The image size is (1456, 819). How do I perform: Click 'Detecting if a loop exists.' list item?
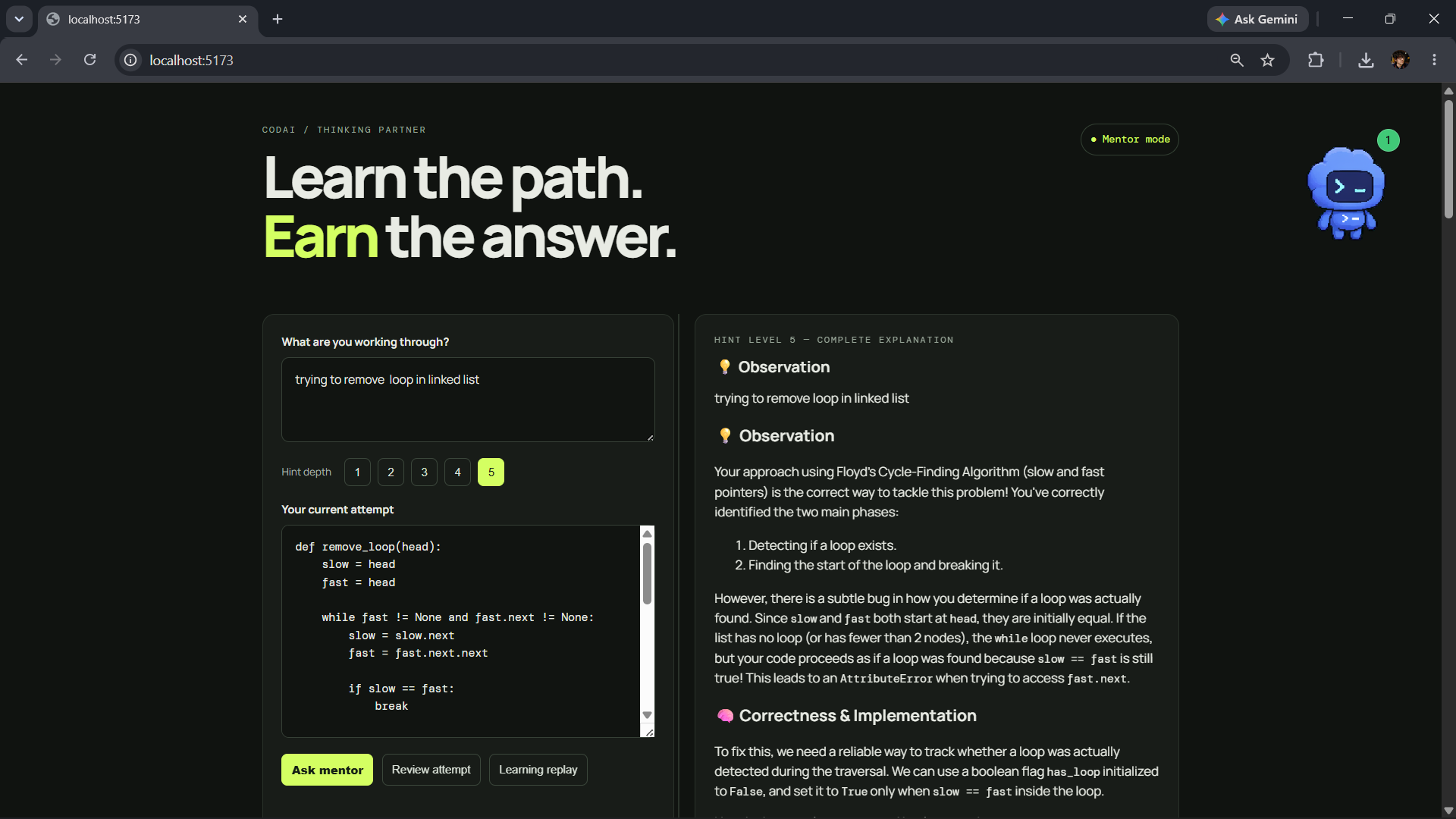pyautogui.click(x=822, y=545)
